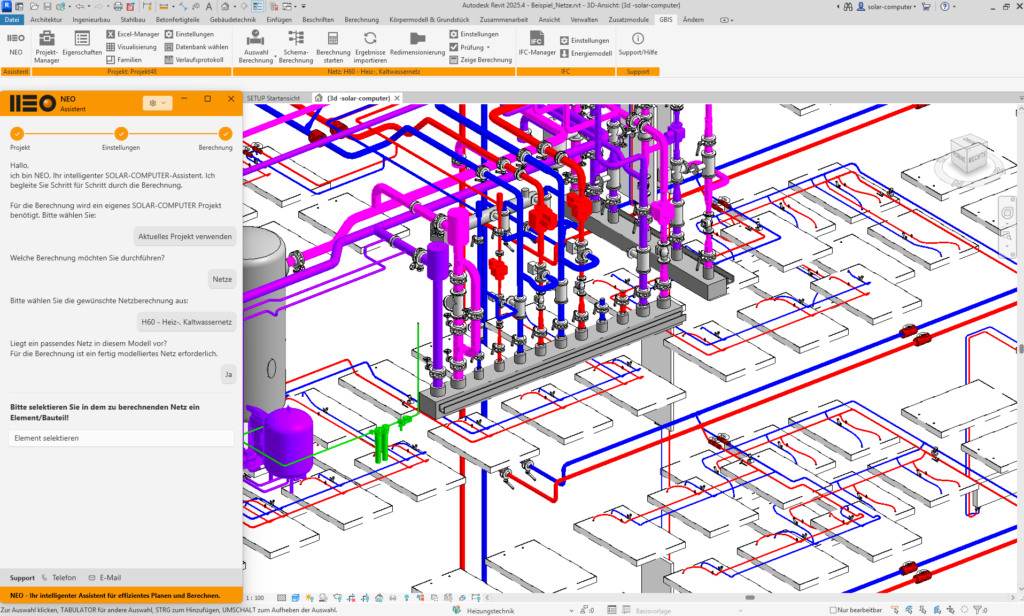Enable the Nur bearbeitbar checkbox
The image size is (1024, 616).
(x=833, y=610)
